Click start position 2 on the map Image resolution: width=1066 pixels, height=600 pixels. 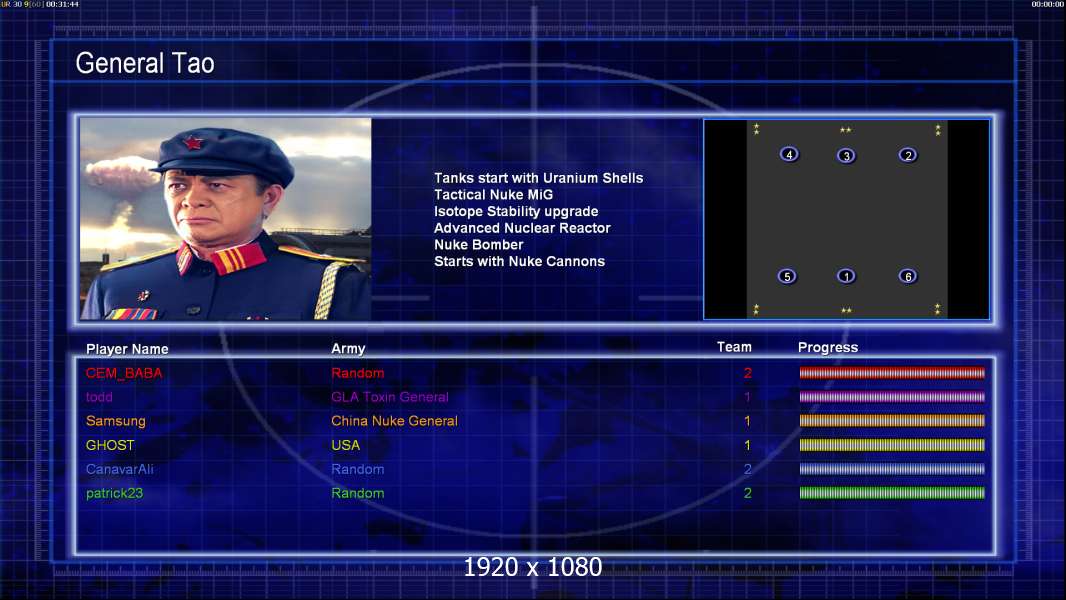pyautogui.click(x=908, y=155)
